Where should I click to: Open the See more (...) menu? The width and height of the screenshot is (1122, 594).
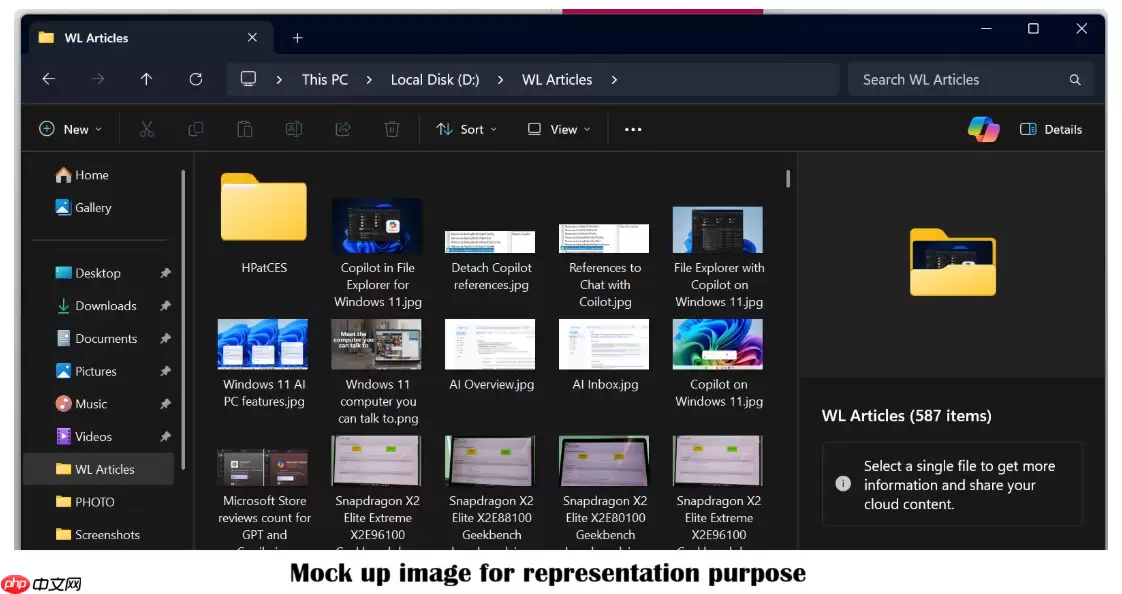633,128
